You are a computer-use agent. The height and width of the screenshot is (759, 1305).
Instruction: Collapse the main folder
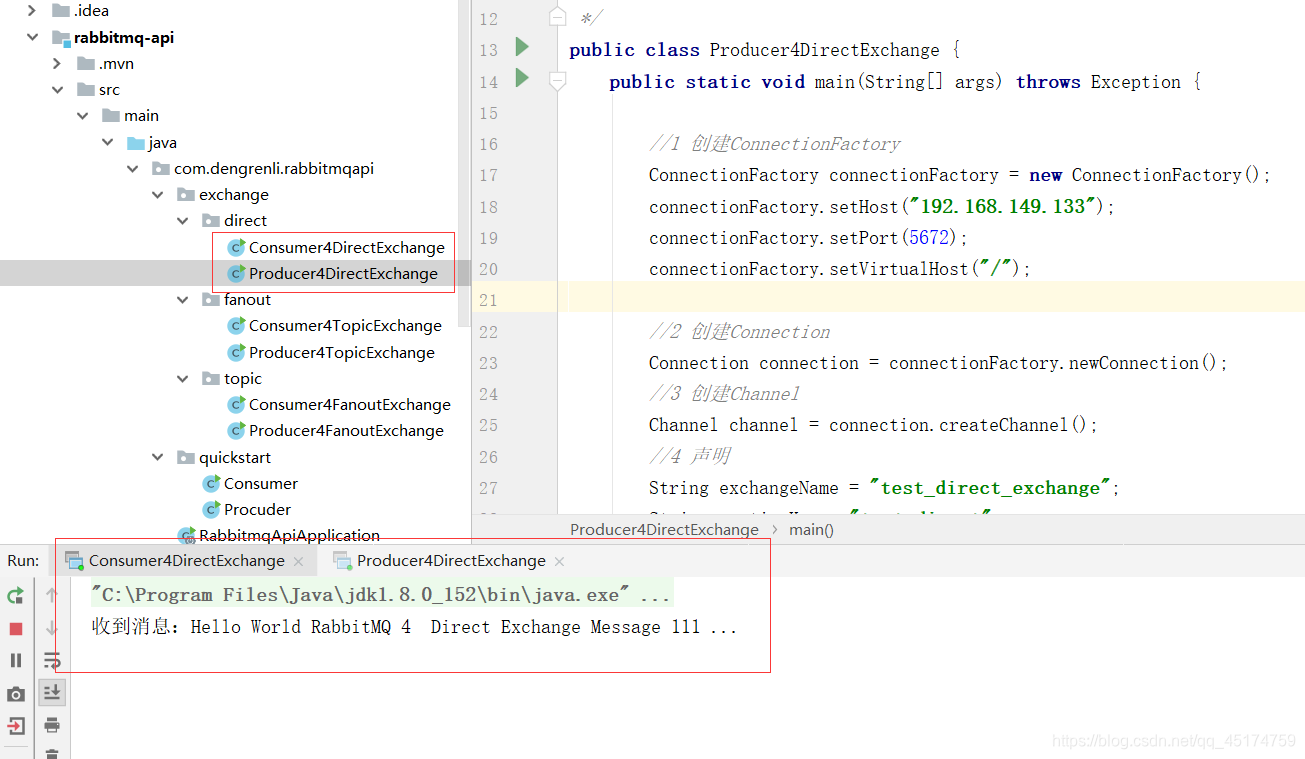coord(83,116)
